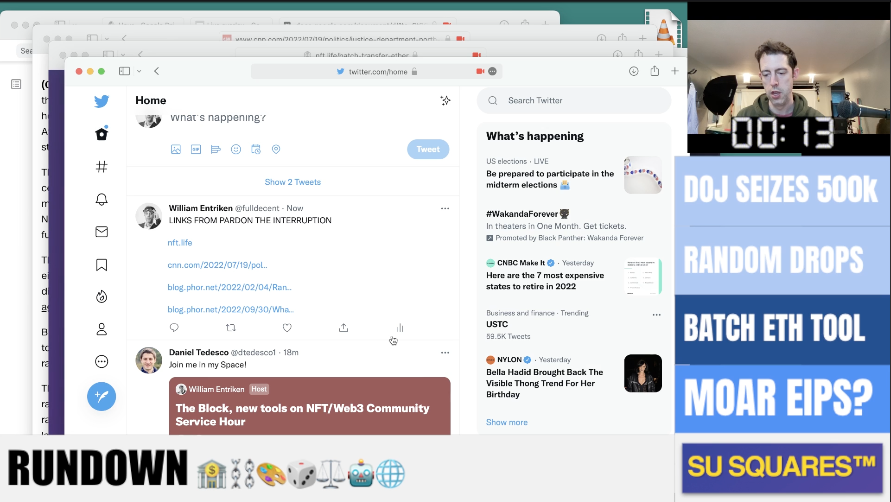Open Bookmarks icon in sidebar
The width and height of the screenshot is (891, 502).
click(x=101, y=264)
